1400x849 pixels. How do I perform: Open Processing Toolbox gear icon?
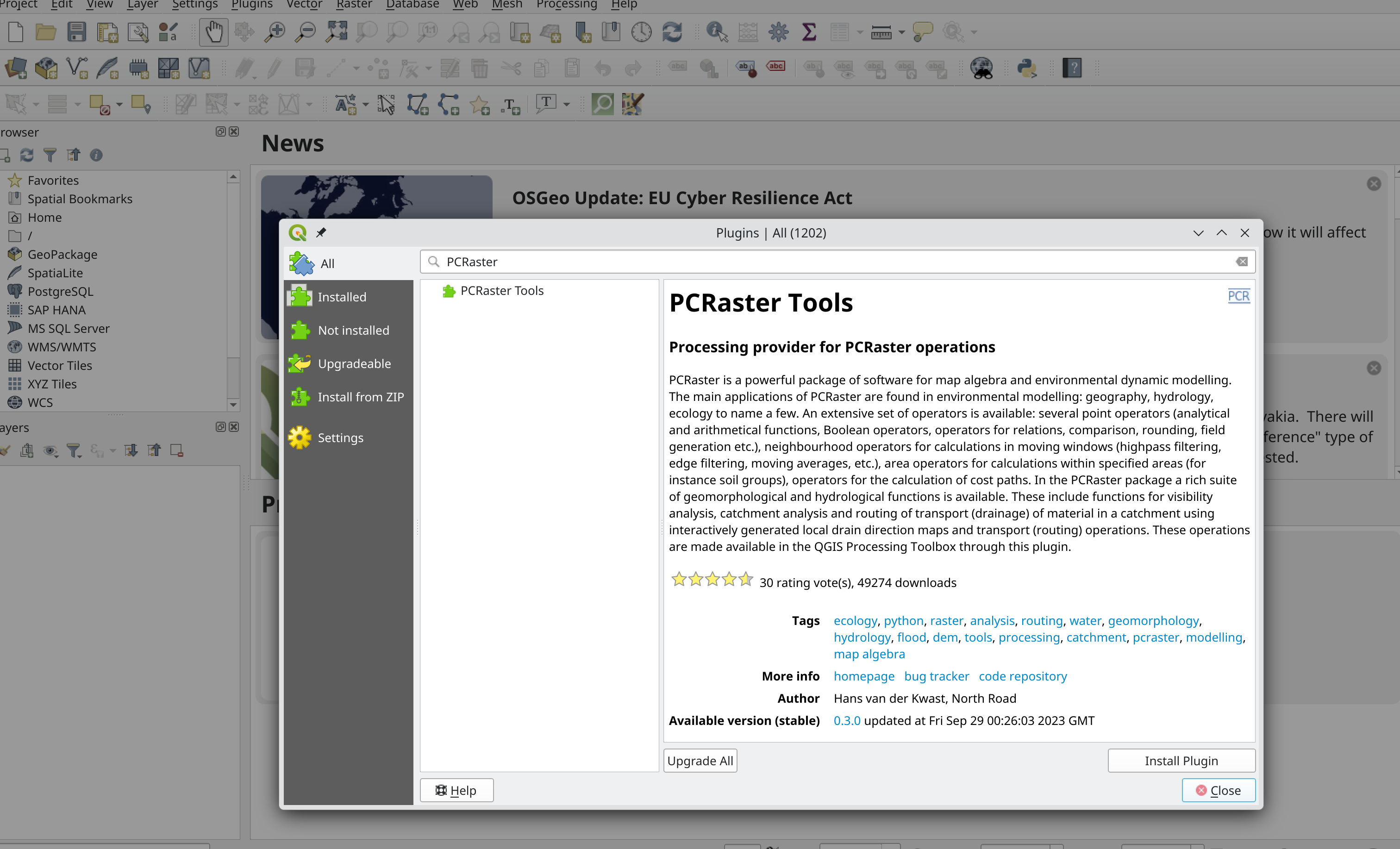tap(778, 32)
